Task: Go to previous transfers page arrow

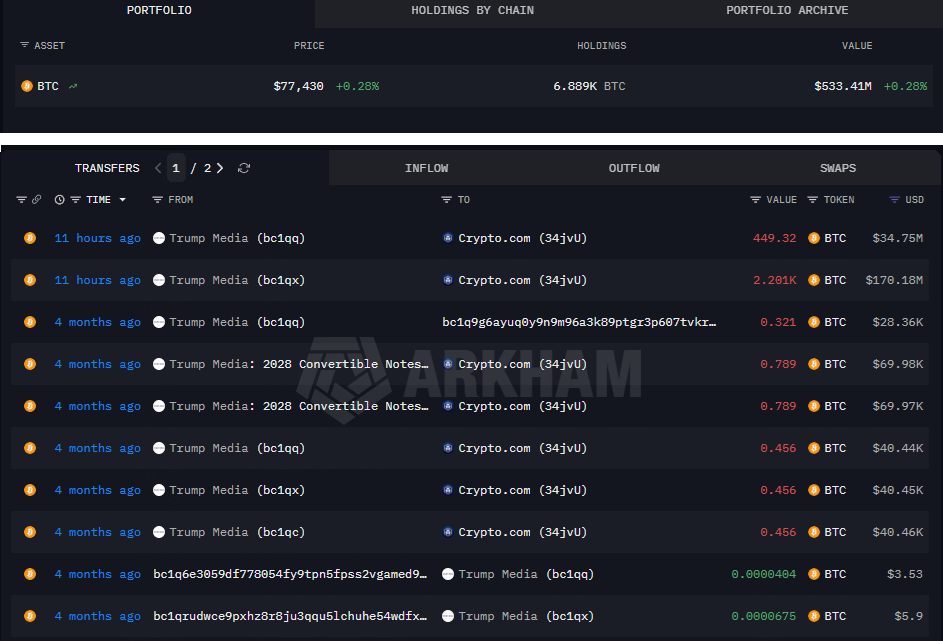Action: pyautogui.click(x=158, y=168)
